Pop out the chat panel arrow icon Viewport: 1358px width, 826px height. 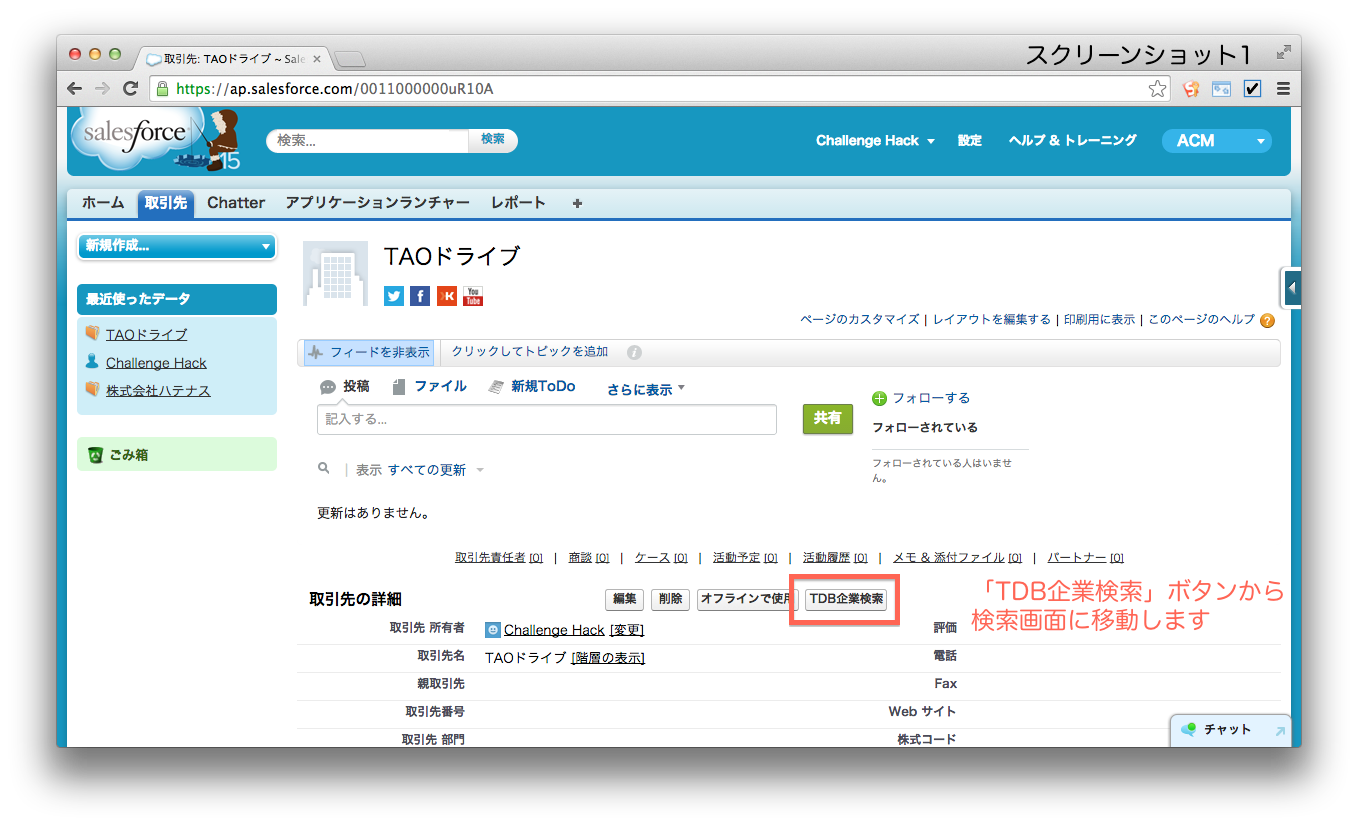click(1280, 731)
